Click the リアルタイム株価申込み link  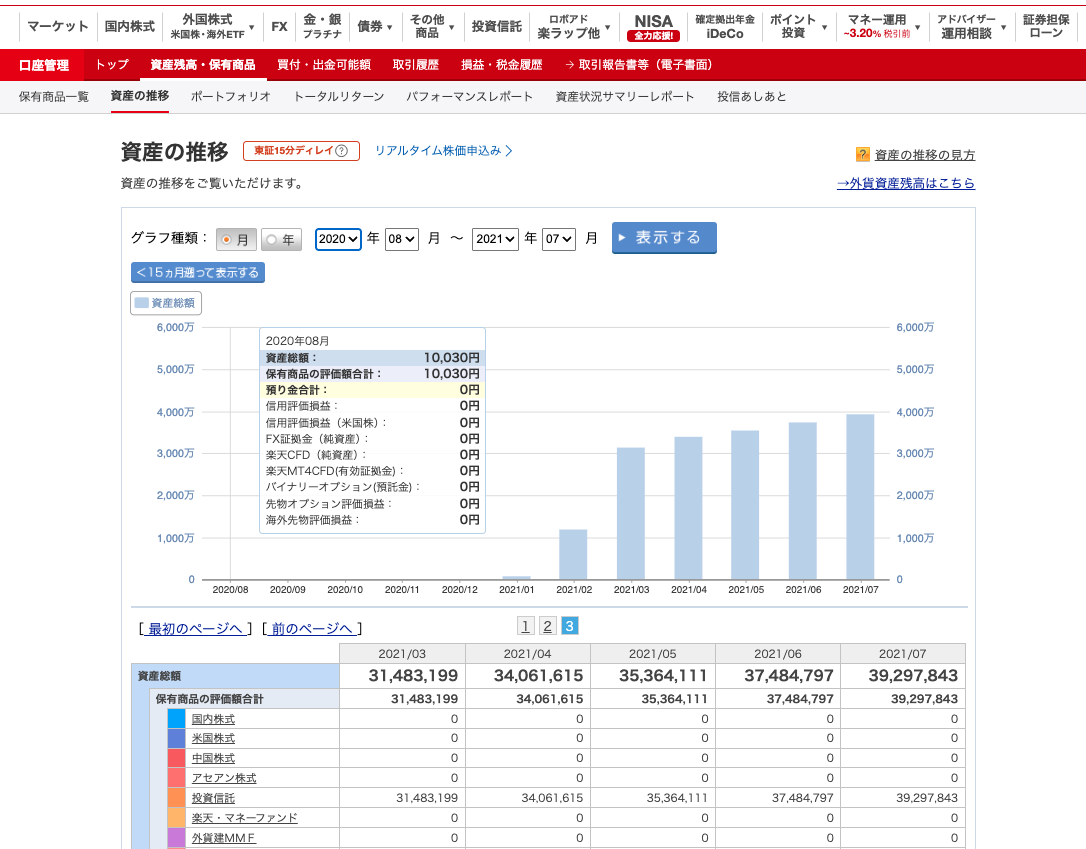[443, 150]
